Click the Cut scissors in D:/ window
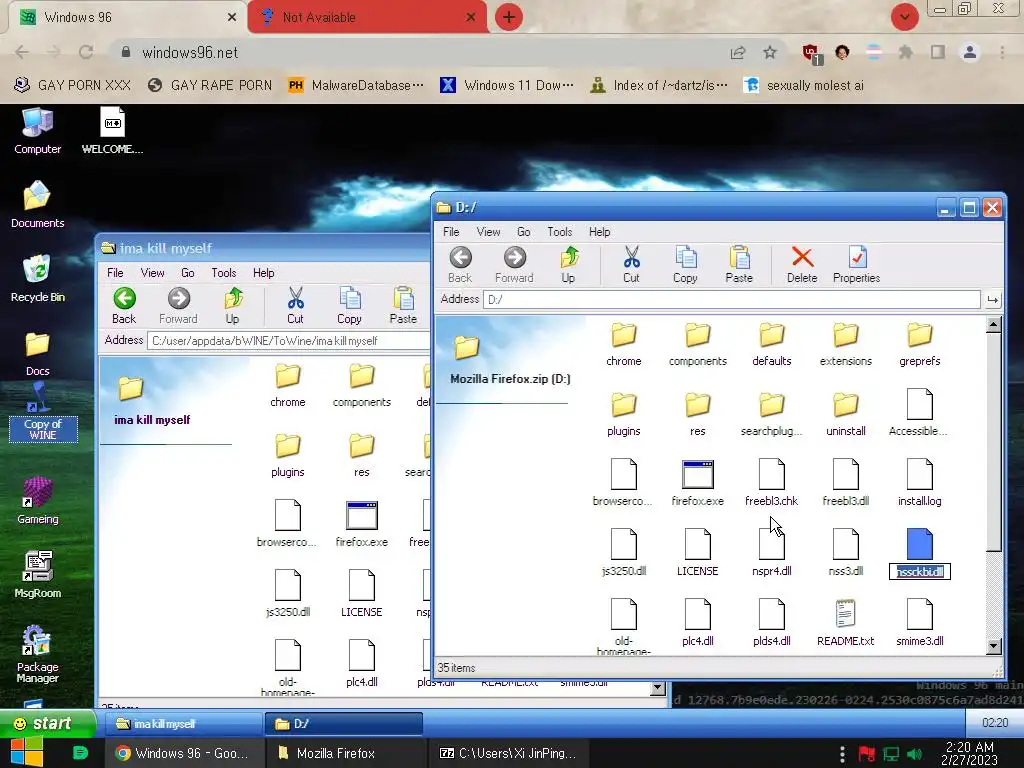 tap(631, 264)
